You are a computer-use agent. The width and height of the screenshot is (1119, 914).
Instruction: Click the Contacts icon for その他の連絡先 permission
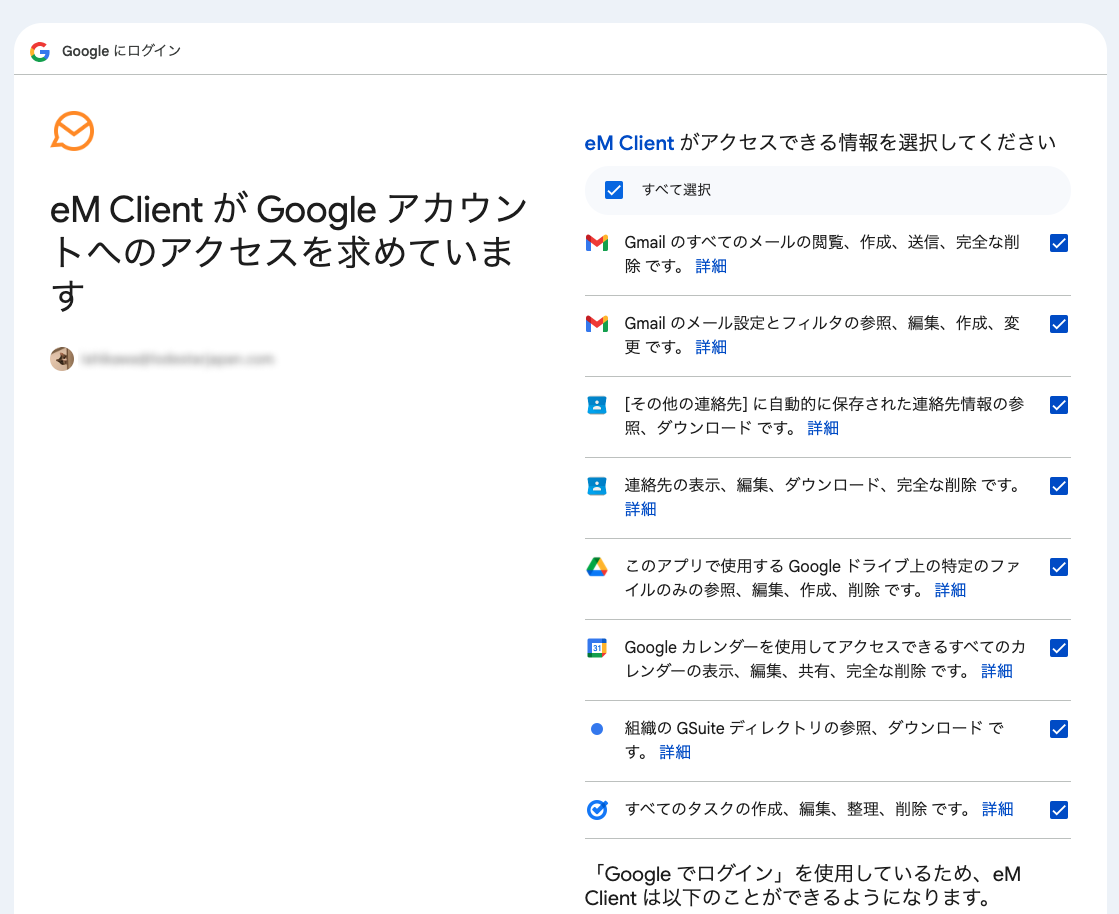tap(597, 405)
